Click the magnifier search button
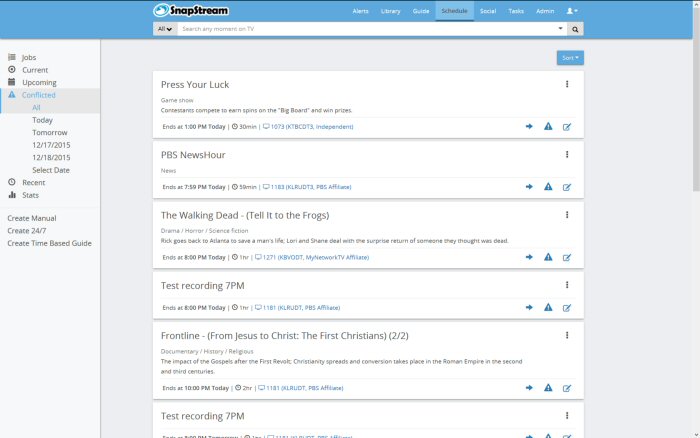The height and width of the screenshot is (438, 700). [575, 29]
